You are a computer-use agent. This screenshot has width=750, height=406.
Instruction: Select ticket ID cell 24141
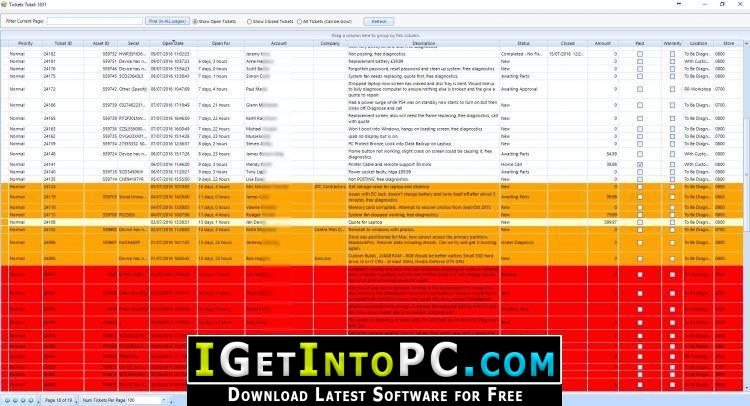point(63,164)
